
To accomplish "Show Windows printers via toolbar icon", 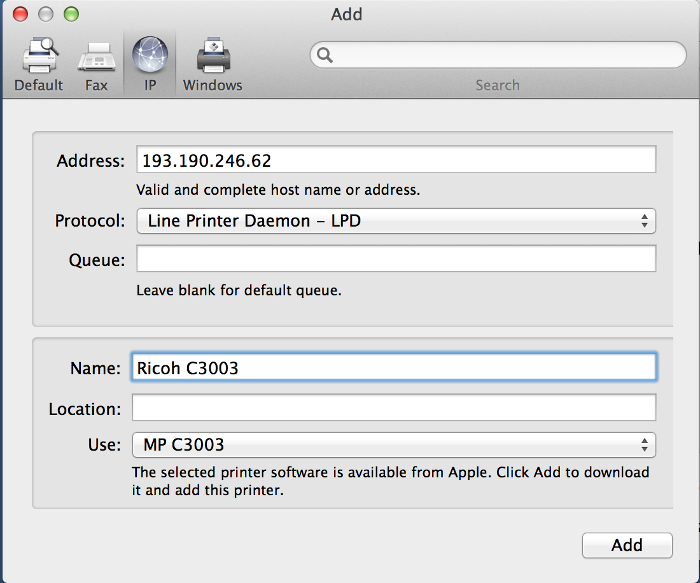I will 212,64.
